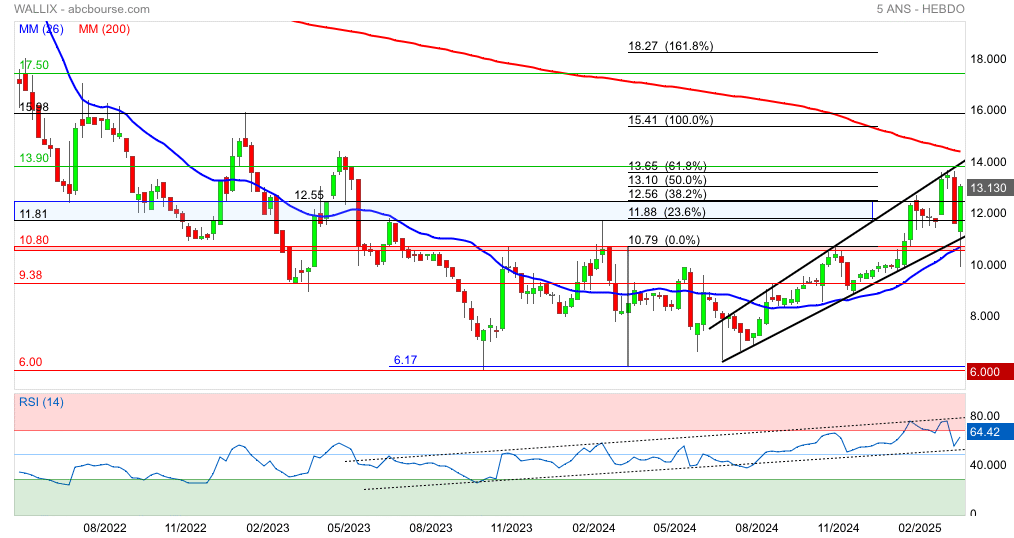Click the 6.00 red support label
The image size is (1014, 538).
click(30, 362)
